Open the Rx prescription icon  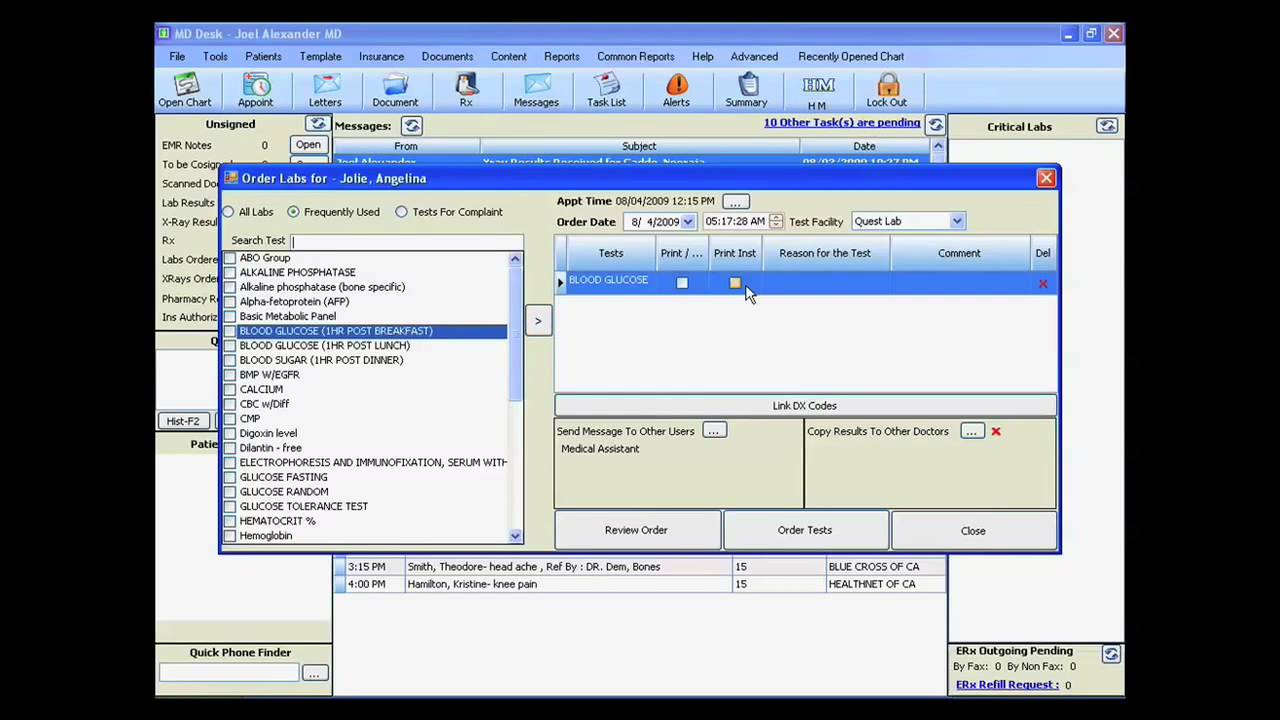tap(466, 90)
